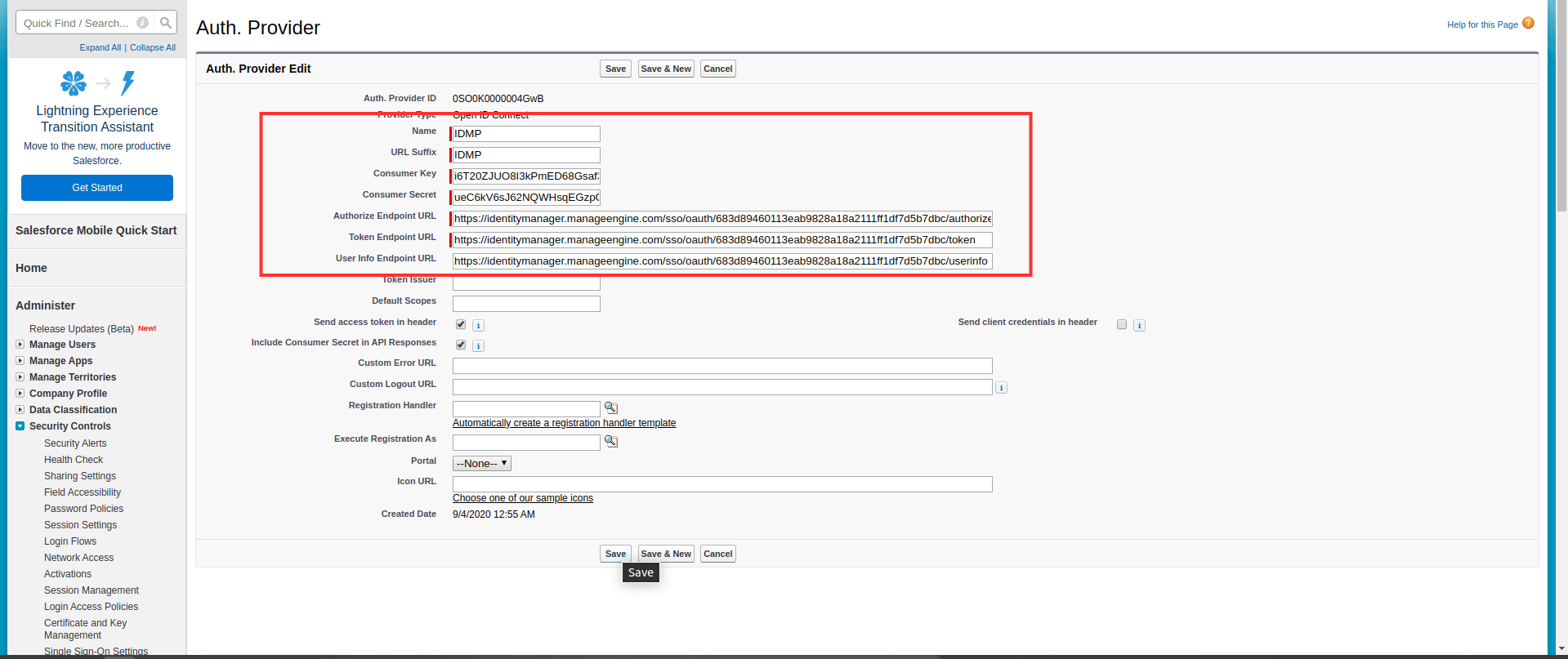Click the Consumer Secret input field
The width and height of the screenshot is (1568, 659).
(526, 198)
